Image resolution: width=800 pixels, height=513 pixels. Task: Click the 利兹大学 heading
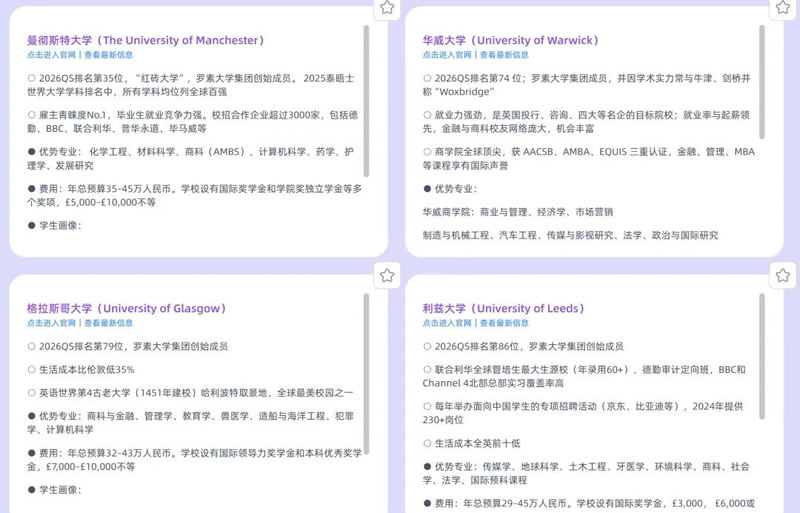point(504,308)
